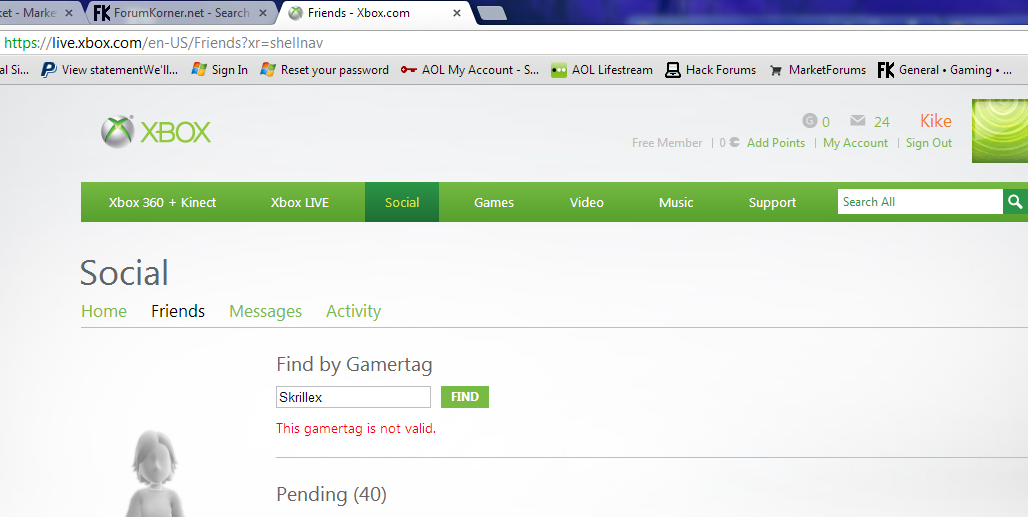This screenshot has height=517, width=1028.
Task: Open the AOL Lifestream bookmark
Action: pos(602,69)
